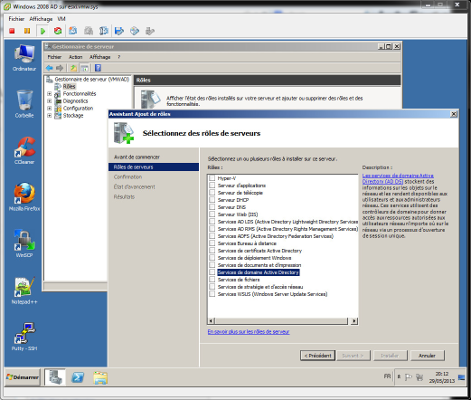The height and width of the screenshot is (400, 471).
Task: Click the taskbar clock
Action: point(442,377)
